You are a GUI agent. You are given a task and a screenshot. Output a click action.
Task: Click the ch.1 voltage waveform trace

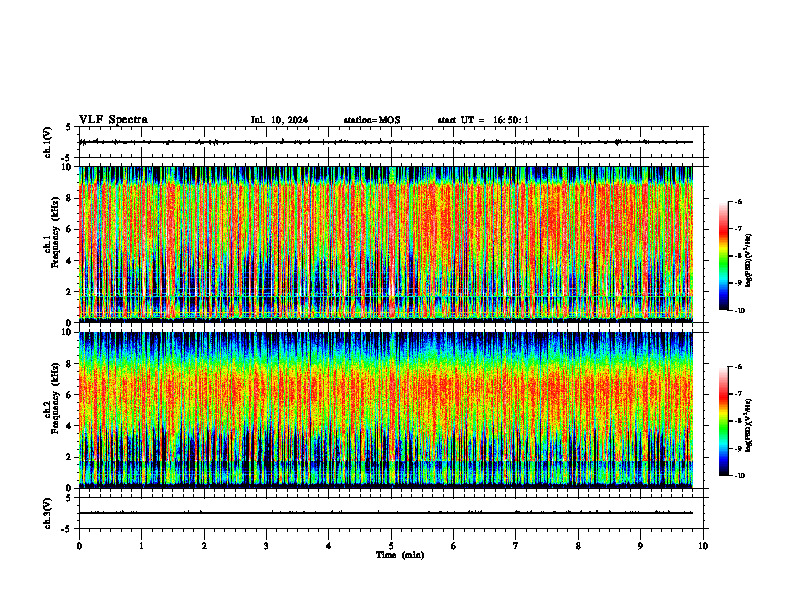click(x=386, y=142)
